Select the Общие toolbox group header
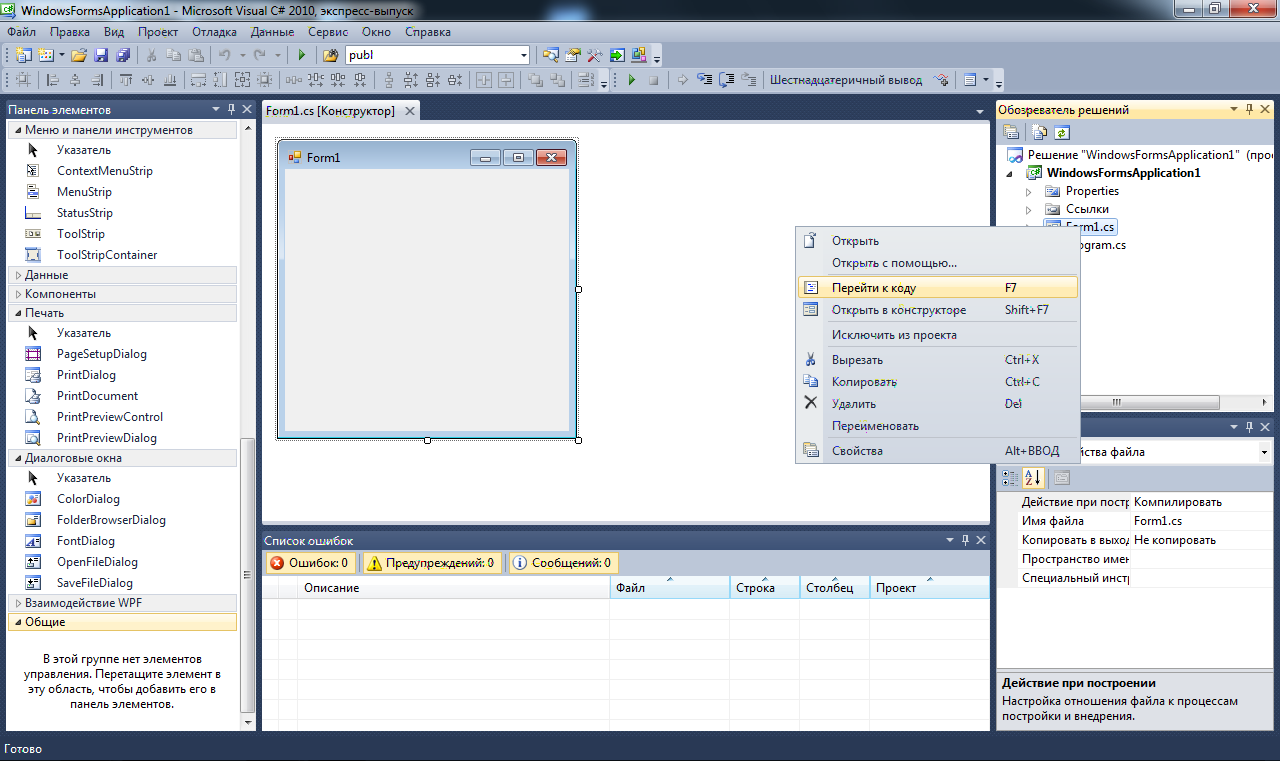The image size is (1281, 761). tap(123, 622)
